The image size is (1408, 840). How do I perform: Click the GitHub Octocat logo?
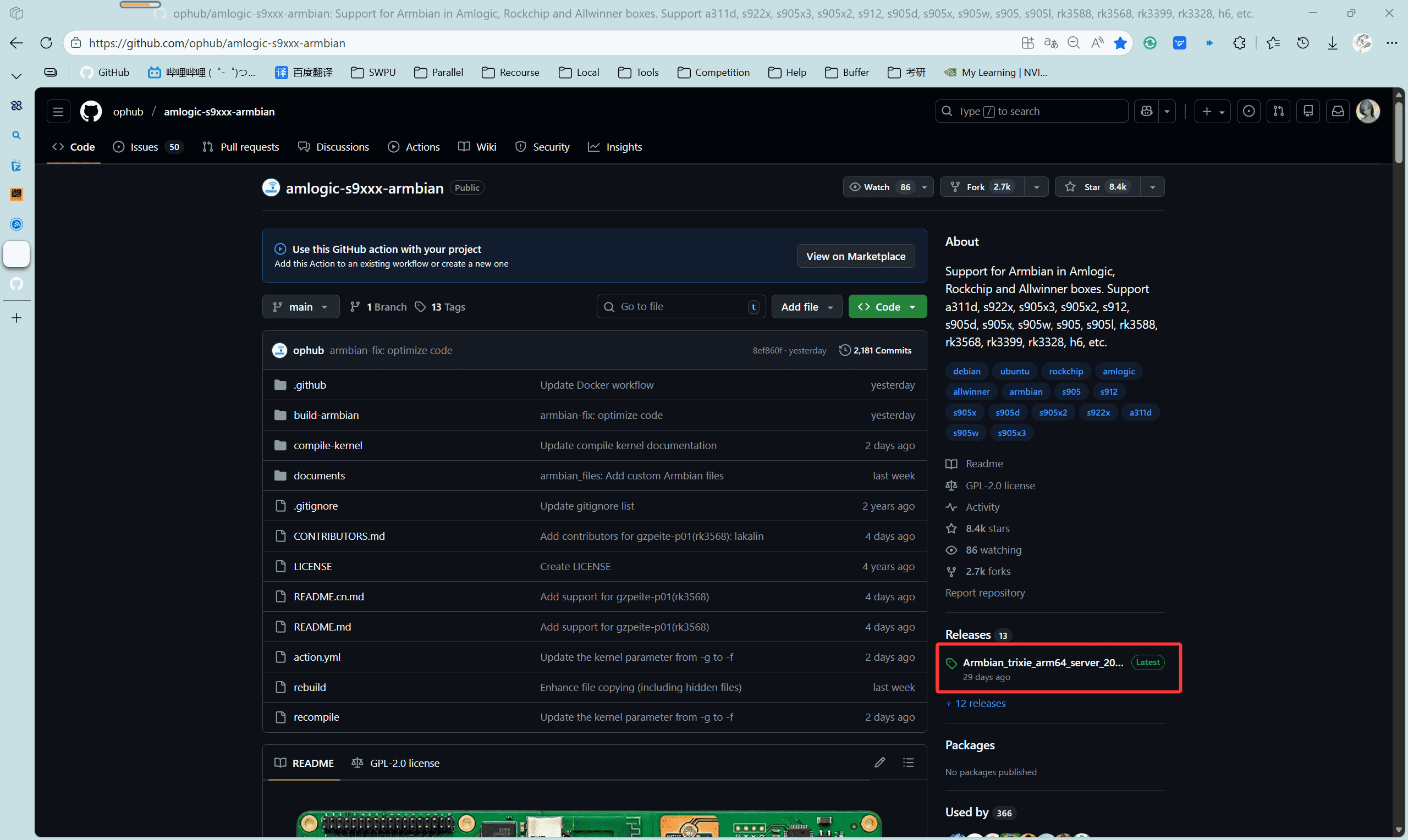[x=91, y=112]
